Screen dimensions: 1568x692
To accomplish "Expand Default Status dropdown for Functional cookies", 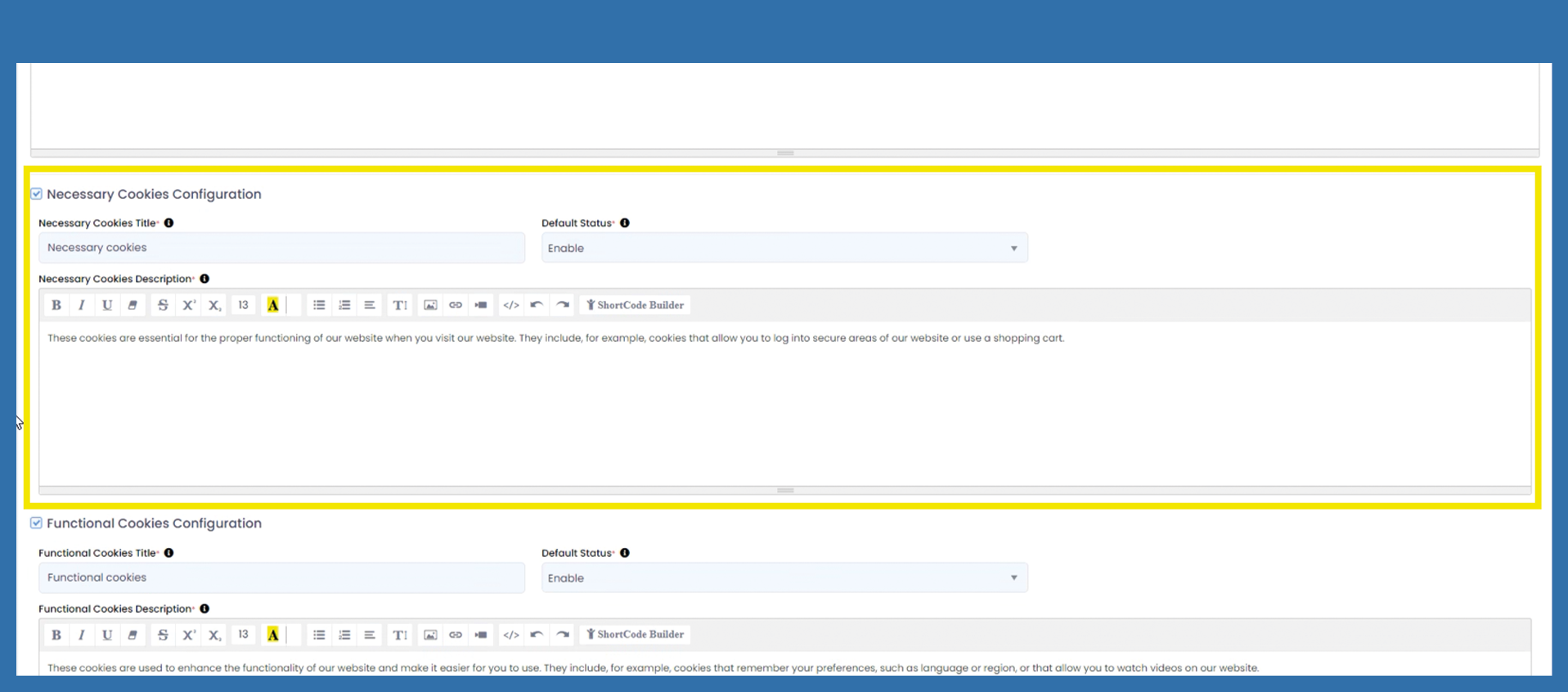I will coord(784,578).
